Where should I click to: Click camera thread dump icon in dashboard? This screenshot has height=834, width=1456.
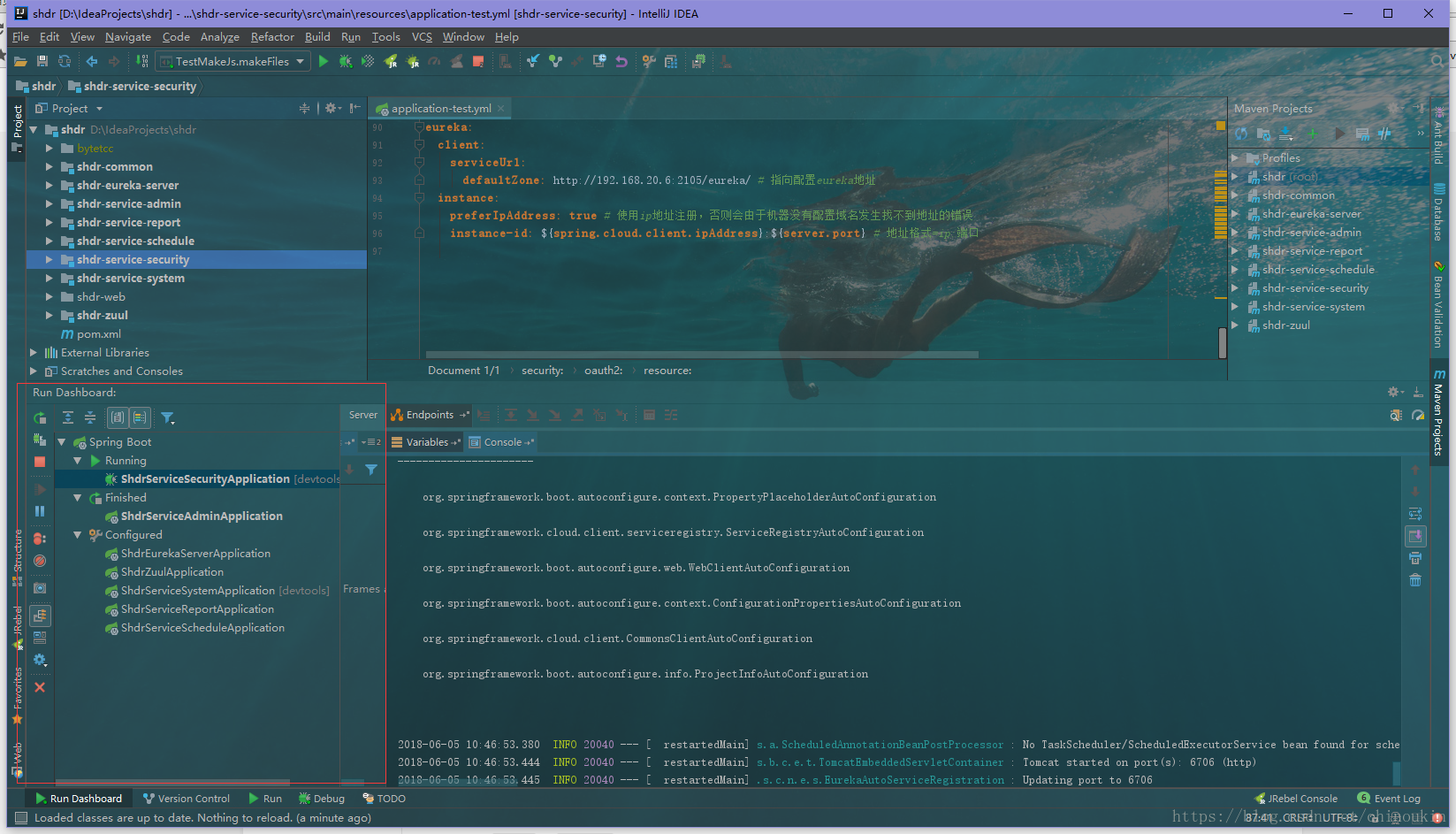pos(40,588)
